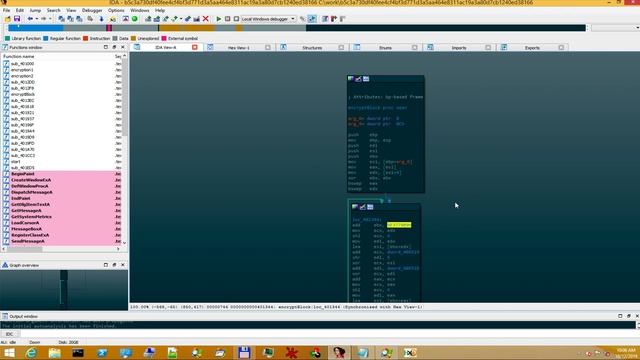Image resolution: width=640 pixels, height=360 pixels.
Task: Open the command prompt taskbar icon
Action: (78, 353)
